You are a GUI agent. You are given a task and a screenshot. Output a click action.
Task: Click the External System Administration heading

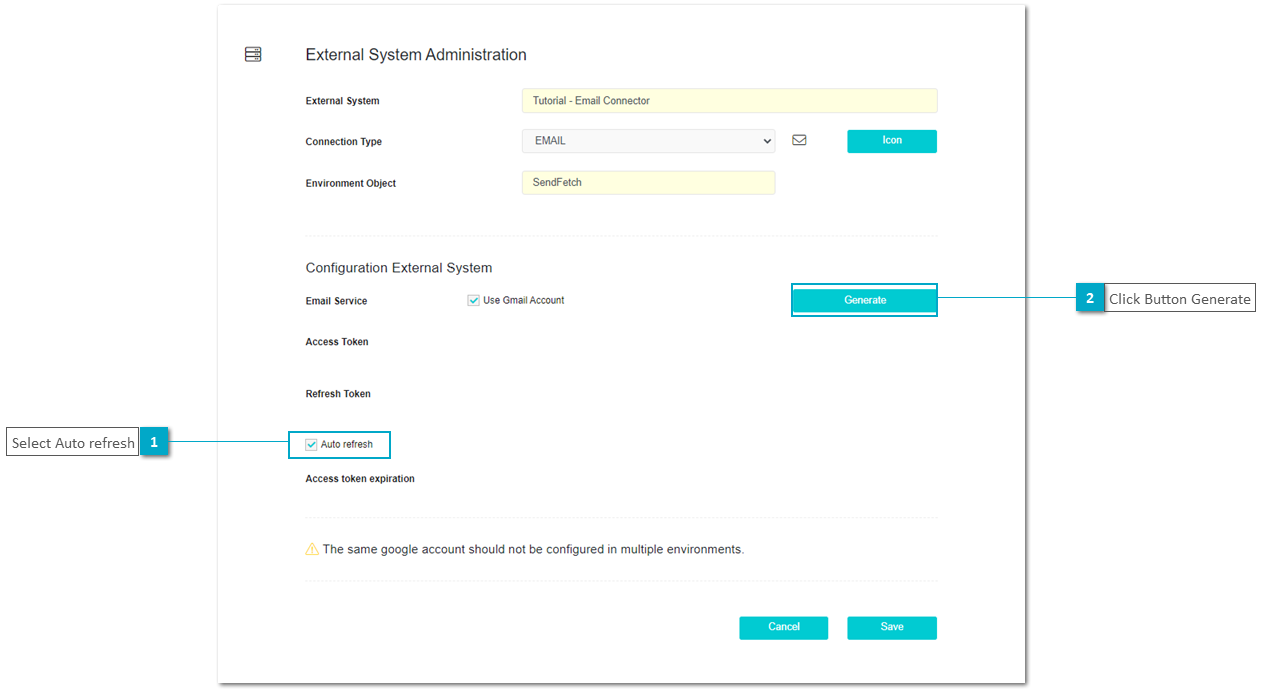[416, 55]
